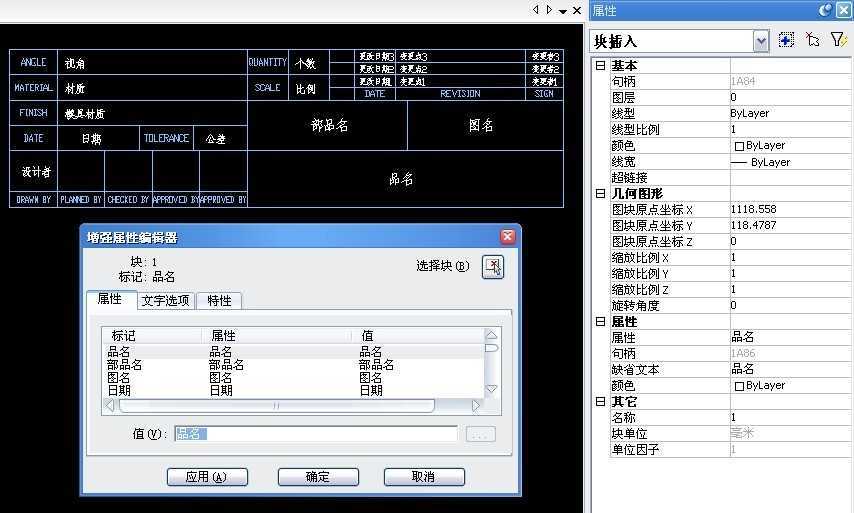Click the 线宽 ByLayer value

pos(790,162)
